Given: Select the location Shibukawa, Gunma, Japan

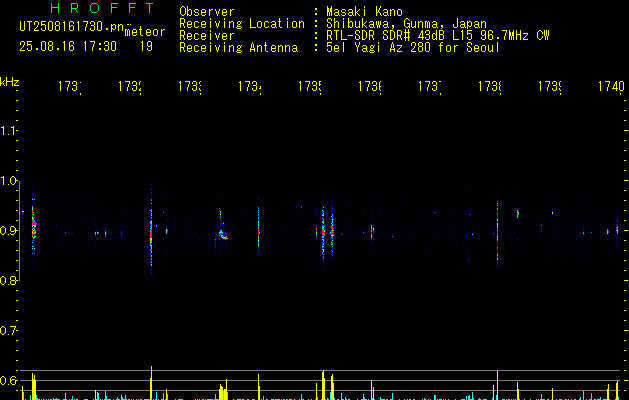Looking at the screenshot, I should tap(406, 24).
